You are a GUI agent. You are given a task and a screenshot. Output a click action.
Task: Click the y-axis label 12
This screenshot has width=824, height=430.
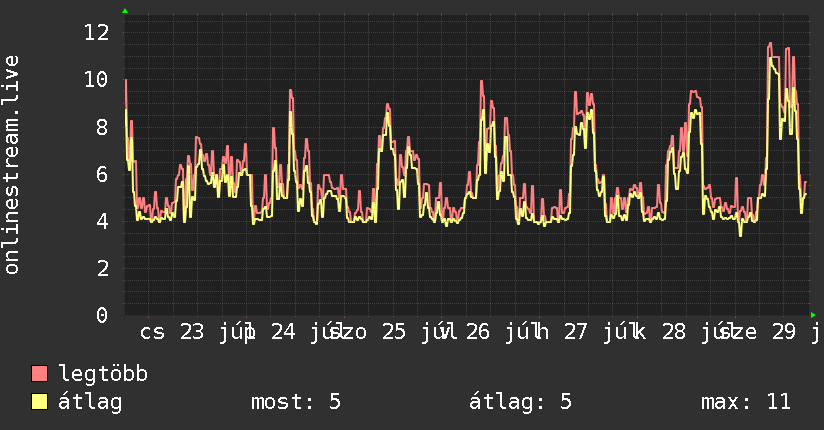point(97,33)
